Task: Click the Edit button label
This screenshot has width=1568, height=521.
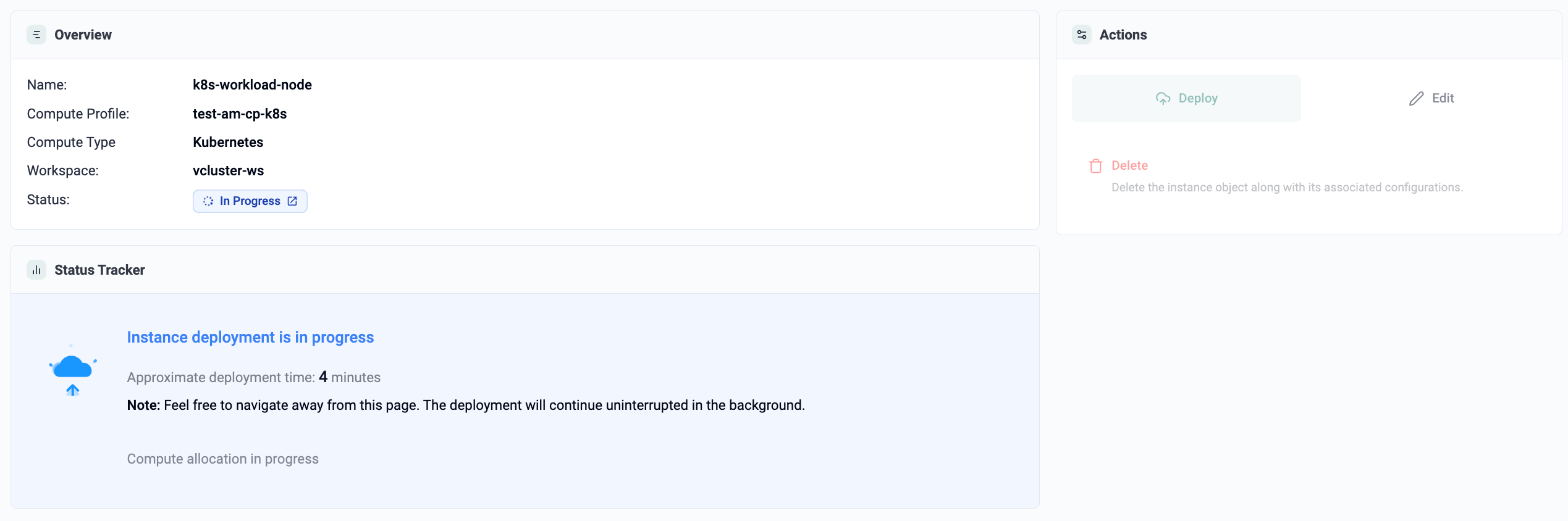Action: click(x=1443, y=98)
